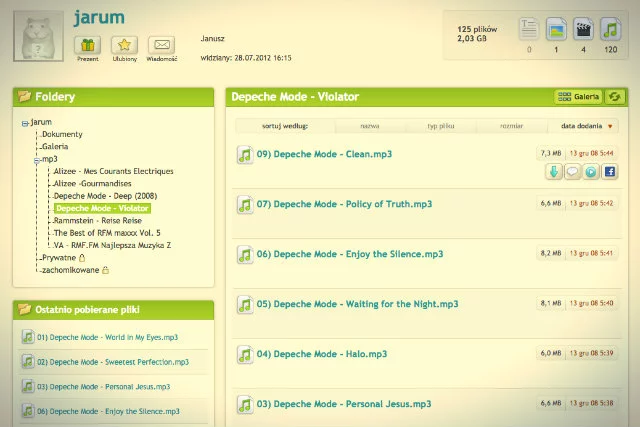This screenshot has width=640, height=427.
Task: Filter by image files picture icon
Action: click(x=556, y=29)
